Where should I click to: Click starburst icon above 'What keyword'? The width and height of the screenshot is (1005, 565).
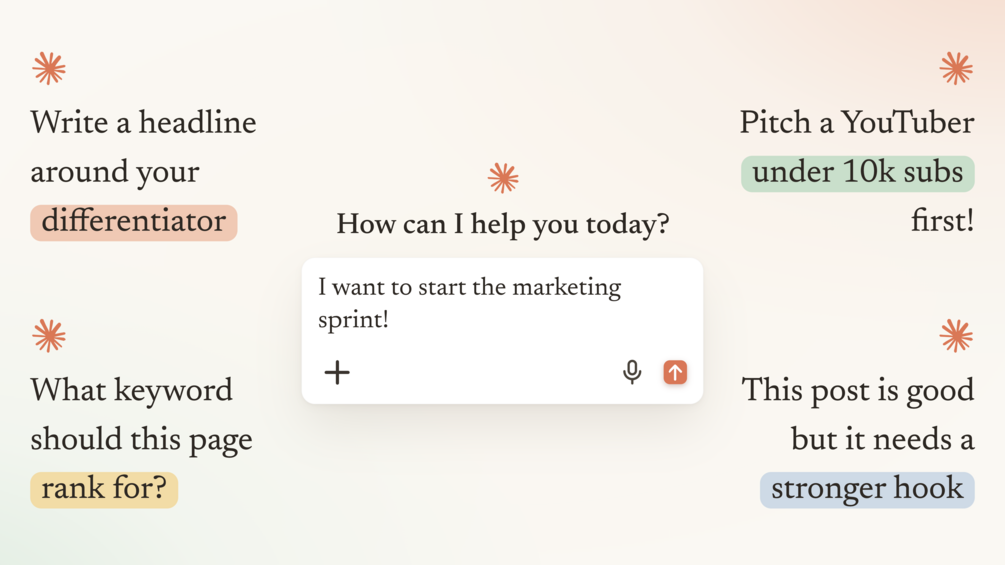49,336
